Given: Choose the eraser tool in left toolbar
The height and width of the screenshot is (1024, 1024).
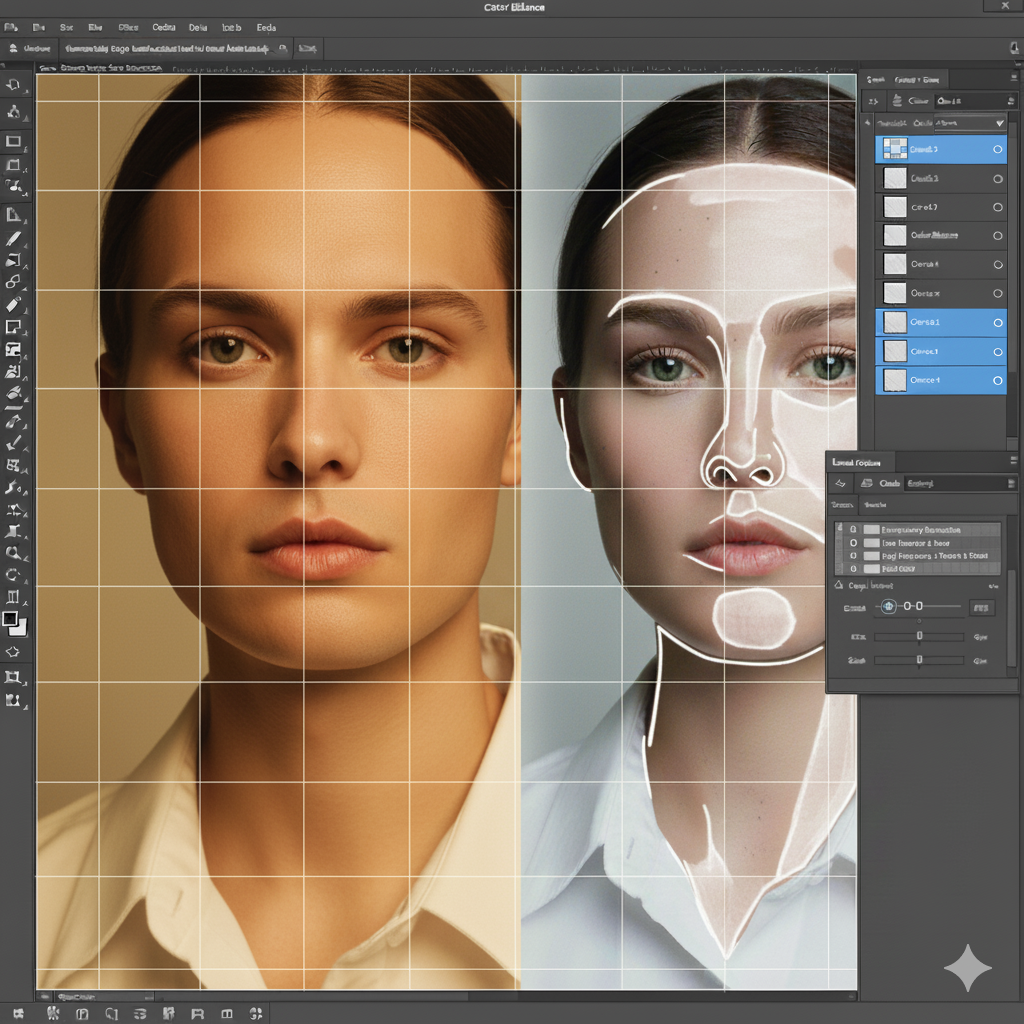Looking at the screenshot, I should (14, 304).
